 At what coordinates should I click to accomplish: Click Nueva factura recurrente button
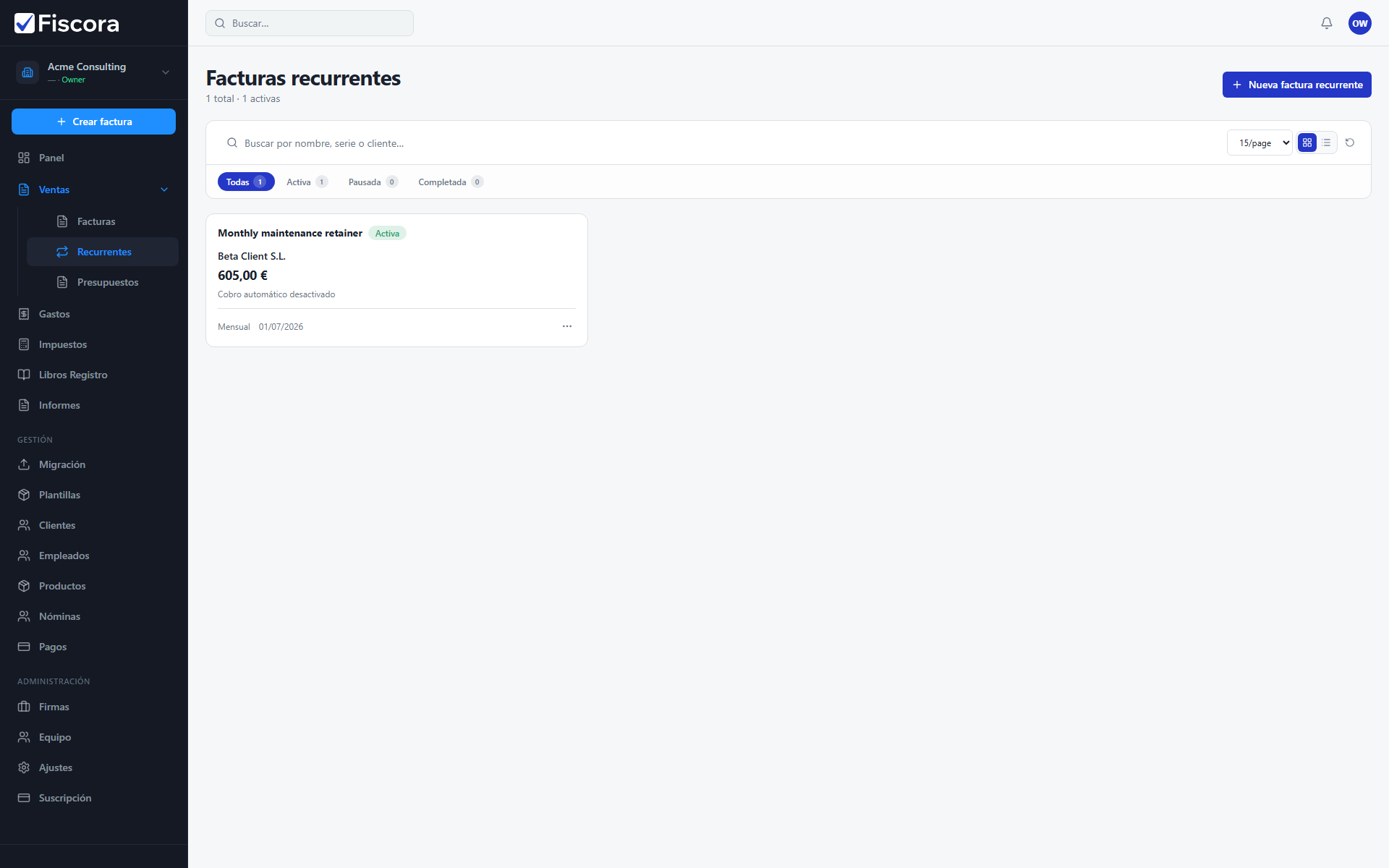[1296, 85]
